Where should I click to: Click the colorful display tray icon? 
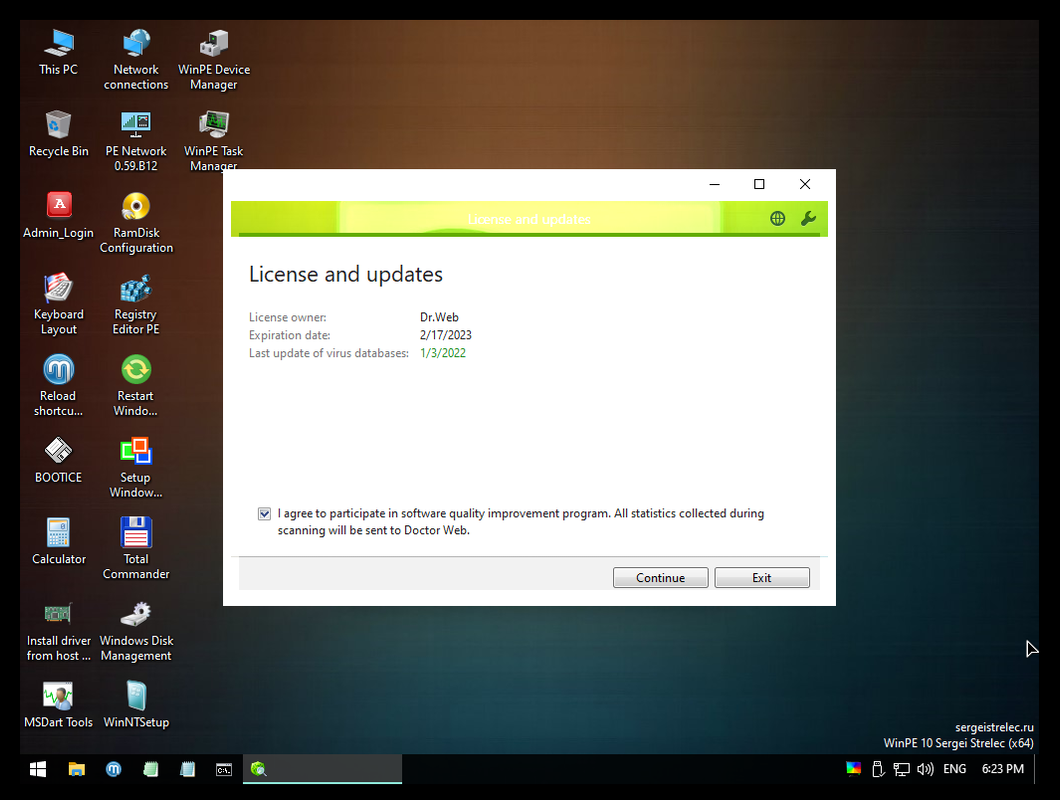coord(854,768)
